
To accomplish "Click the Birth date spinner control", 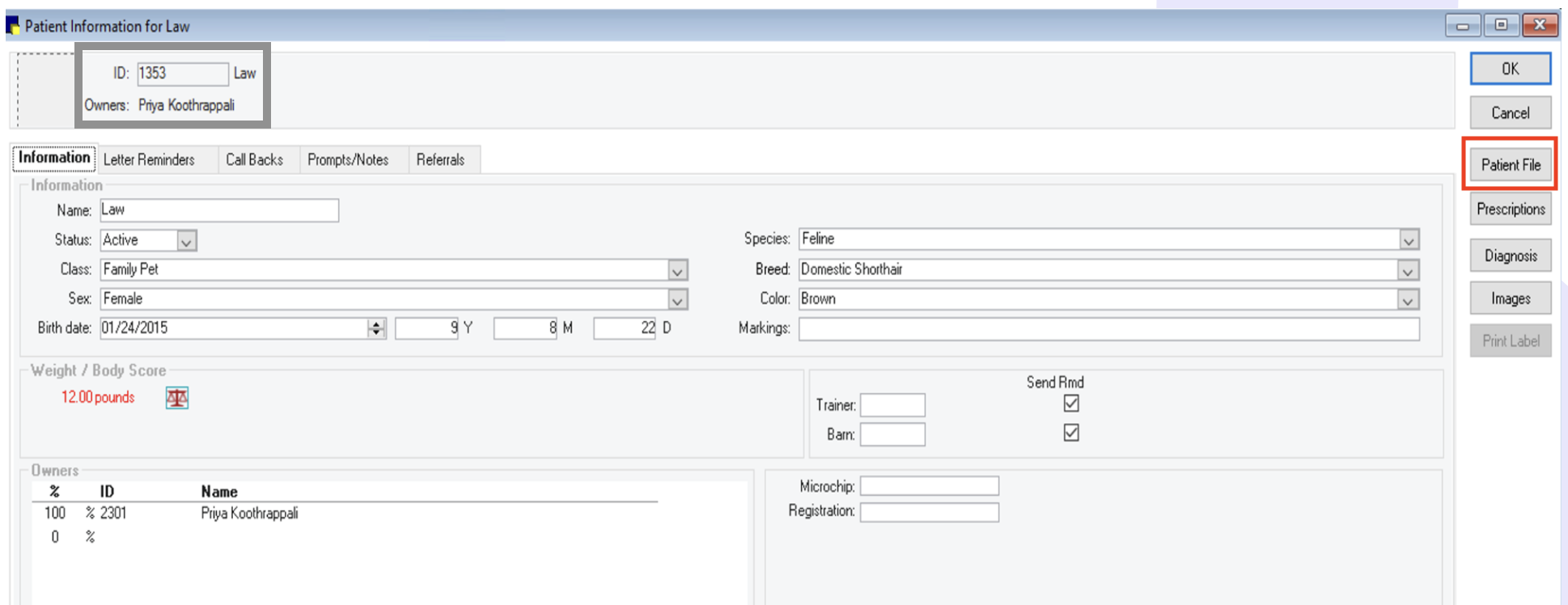I will (x=376, y=328).
